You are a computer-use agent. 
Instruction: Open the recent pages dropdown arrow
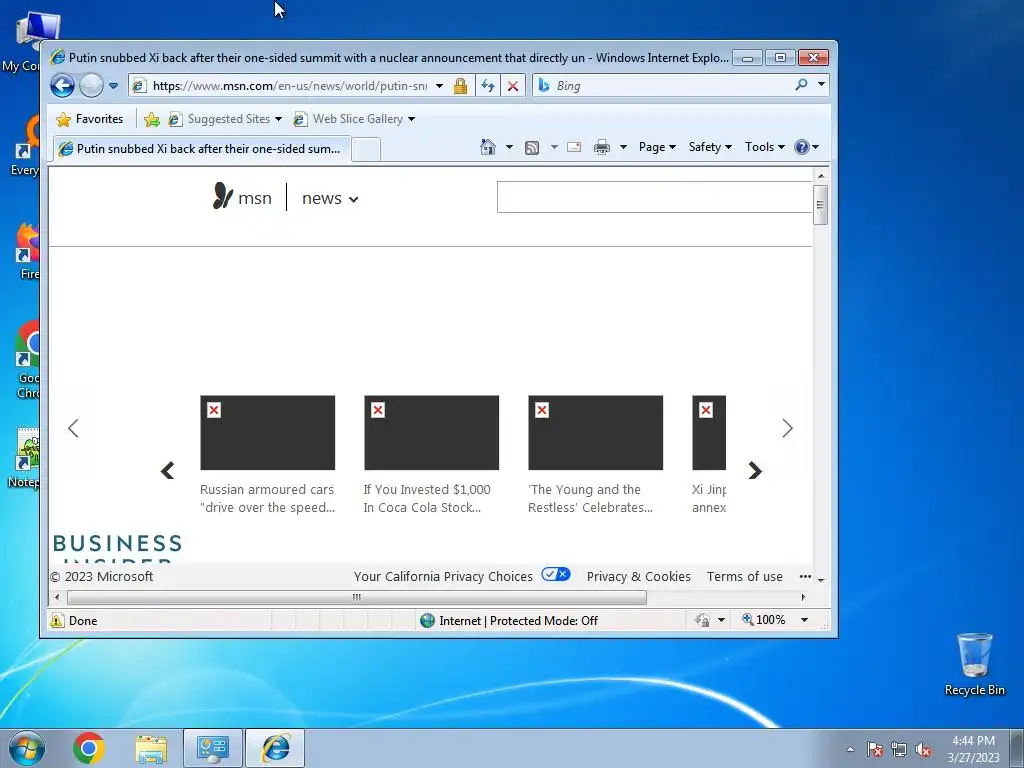pyautogui.click(x=114, y=86)
